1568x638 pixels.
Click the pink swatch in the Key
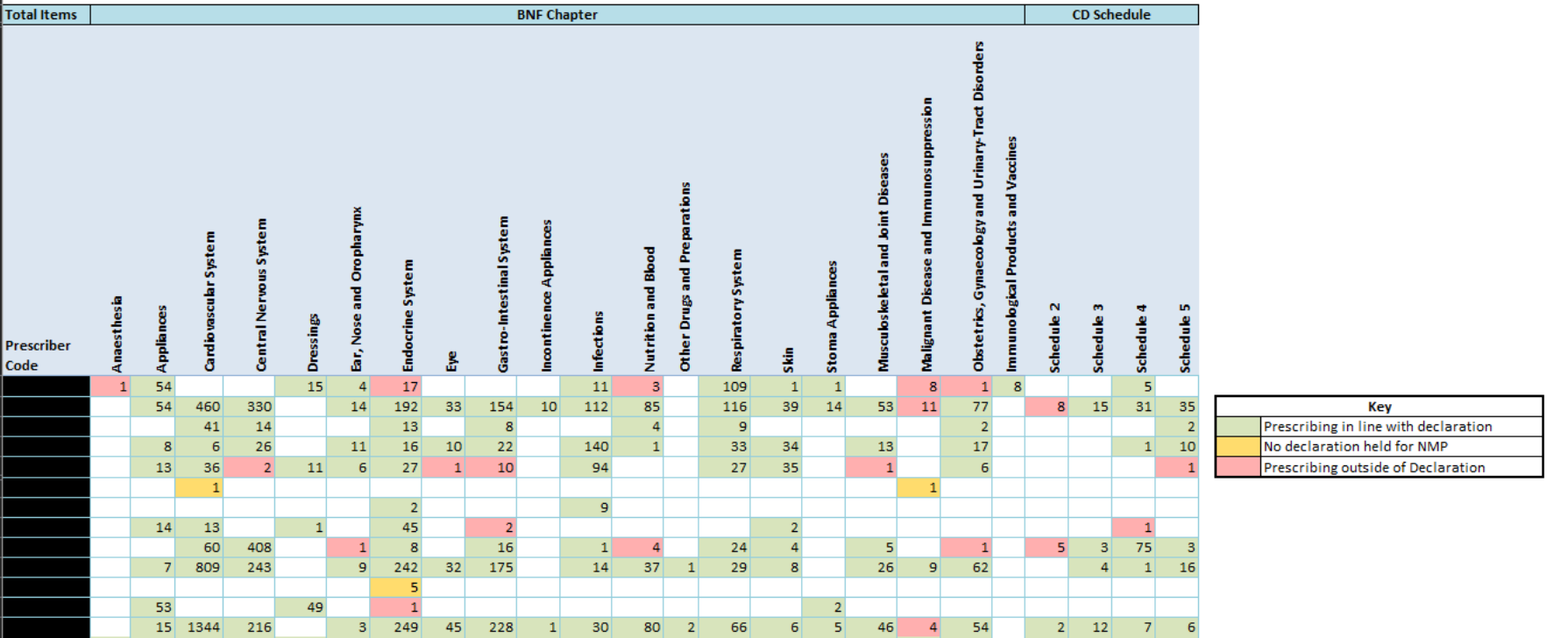click(1238, 466)
